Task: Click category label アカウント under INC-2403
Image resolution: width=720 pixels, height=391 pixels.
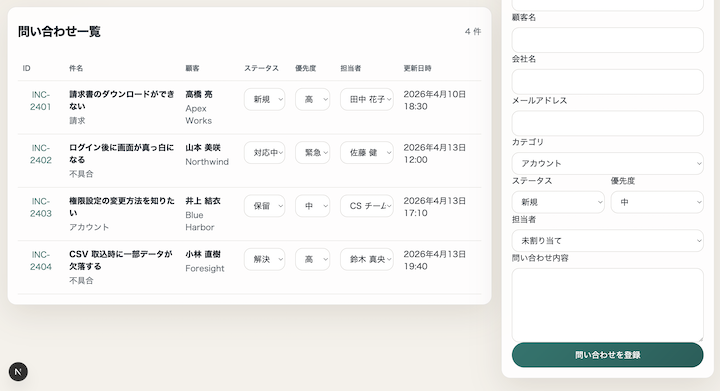Action: (x=89, y=227)
